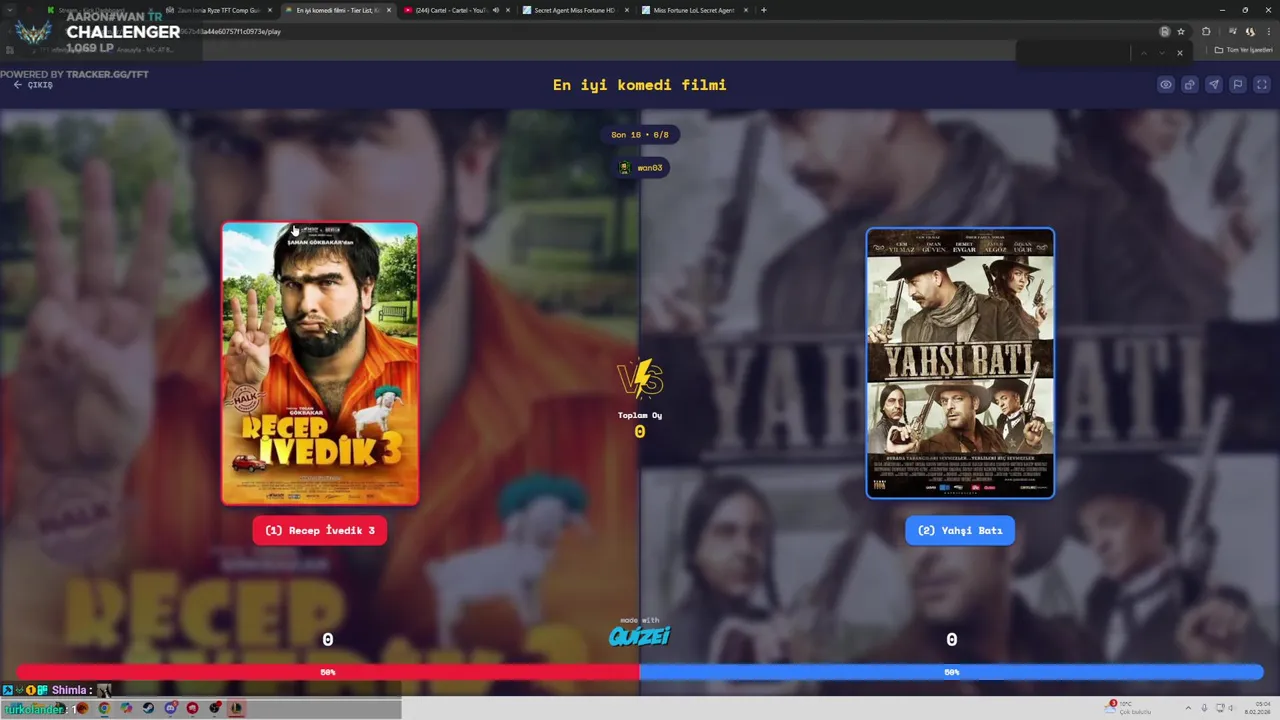This screenshot has width=1280, height=720.
Task: Click the Recep İvedik 3 movie poster
Action: 320,364
